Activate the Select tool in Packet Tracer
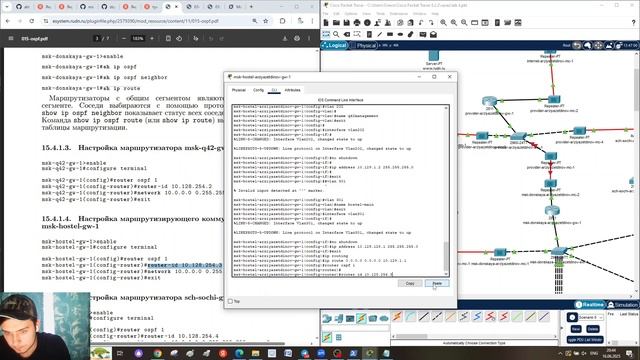The width and height of the screenshot is (640, 360). click(326, 34)
